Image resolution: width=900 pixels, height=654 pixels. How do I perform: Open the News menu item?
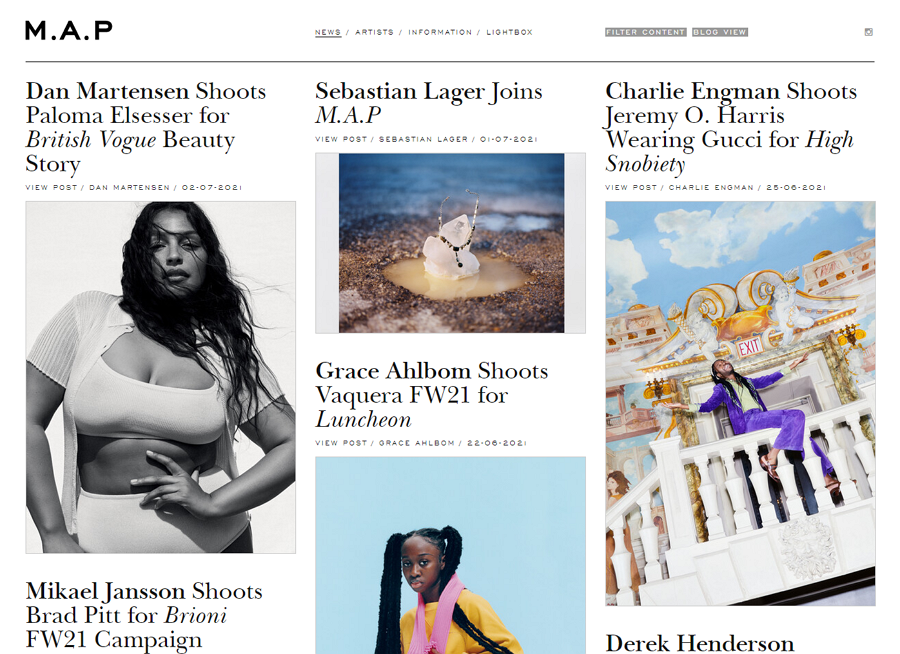pyautogui.click(x=328, y=32)
